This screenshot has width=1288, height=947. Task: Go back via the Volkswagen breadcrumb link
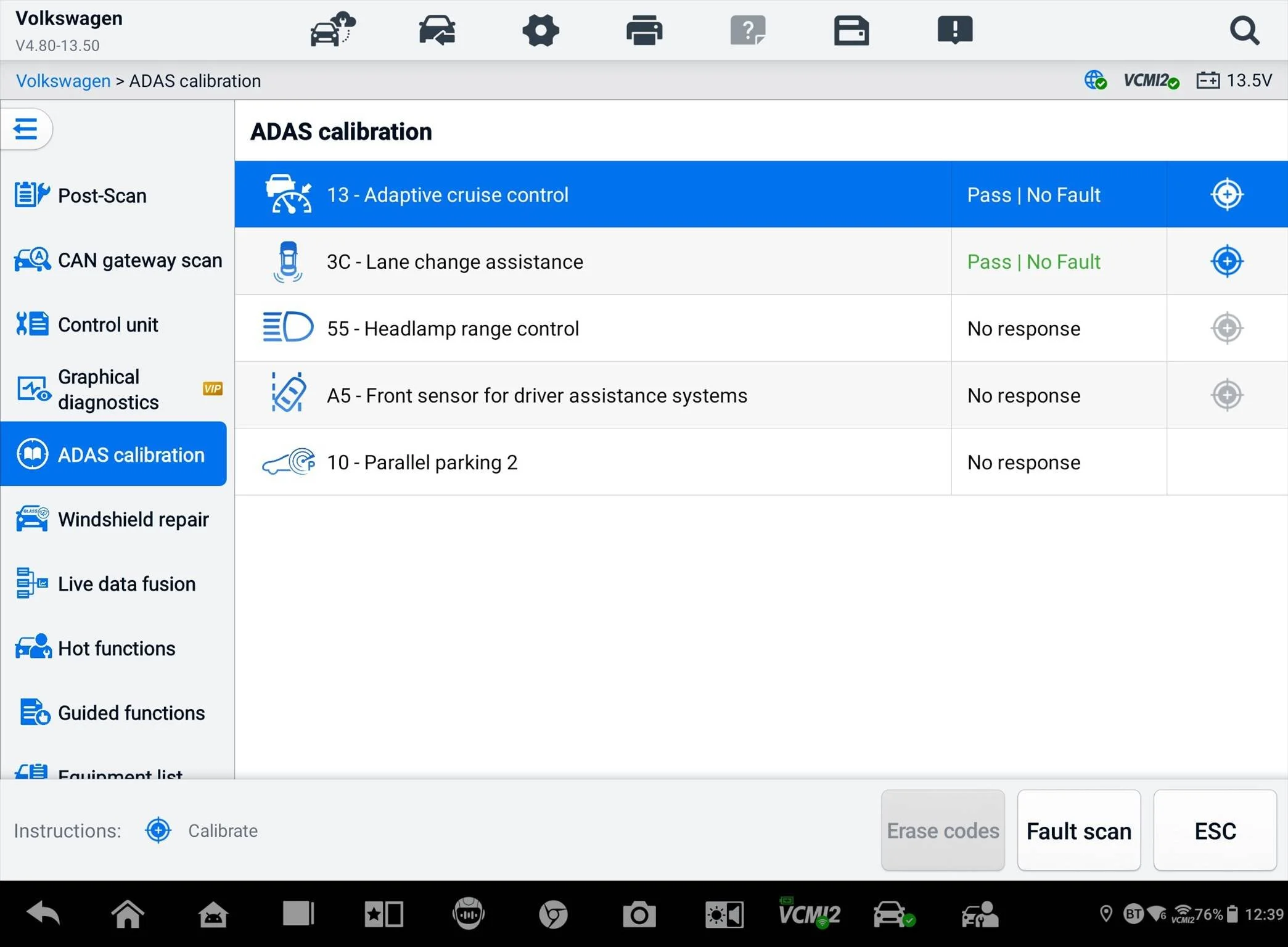[x=63, y=81]
